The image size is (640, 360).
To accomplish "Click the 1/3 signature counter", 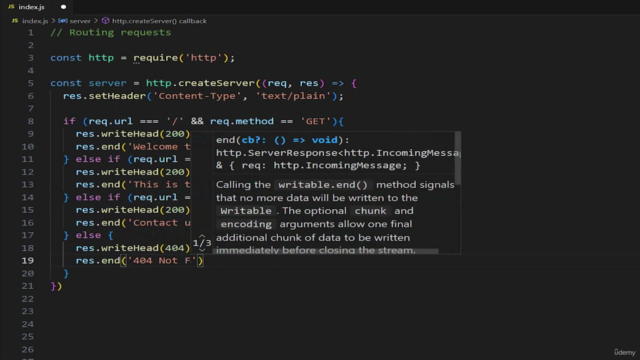I will point(202,243).
